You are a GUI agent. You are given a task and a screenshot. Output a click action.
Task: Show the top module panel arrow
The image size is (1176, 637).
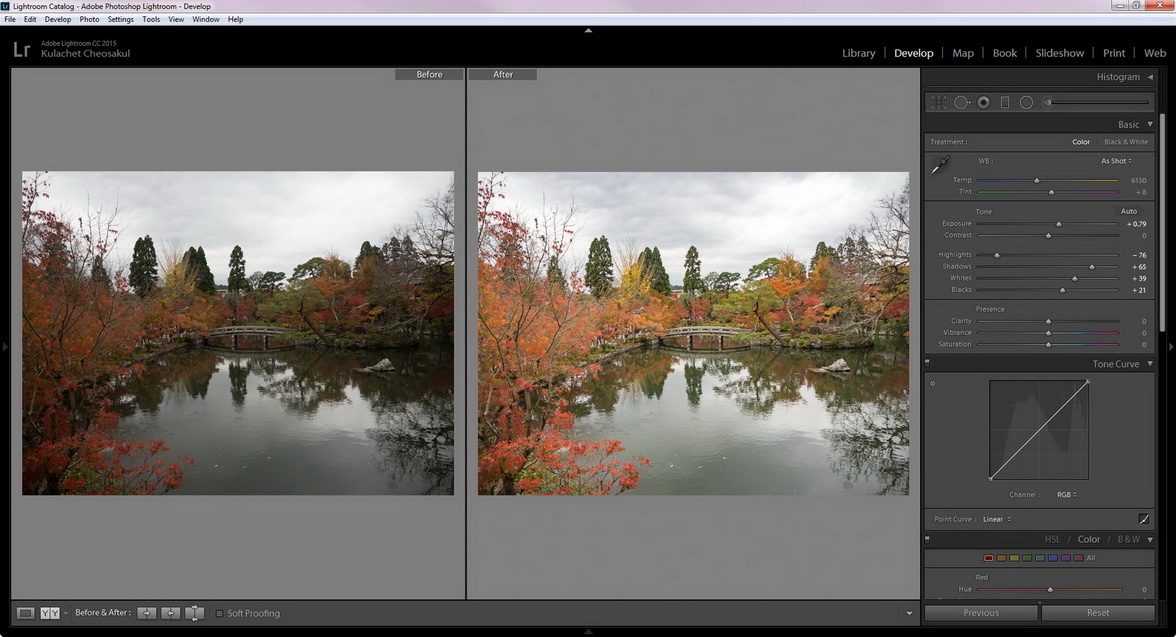click(x=588, y=31)
